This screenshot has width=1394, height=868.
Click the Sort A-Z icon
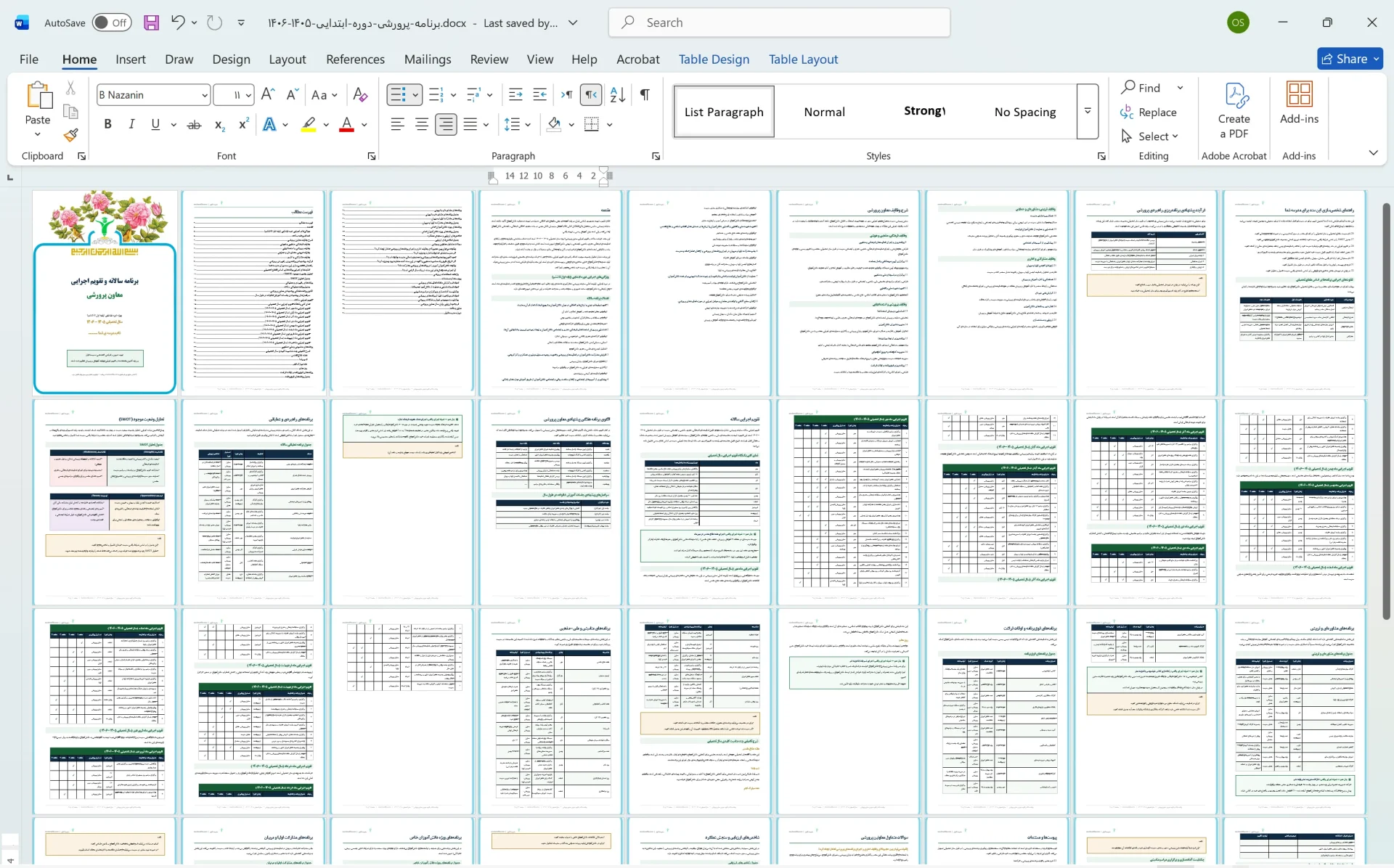tap(618, 94)
